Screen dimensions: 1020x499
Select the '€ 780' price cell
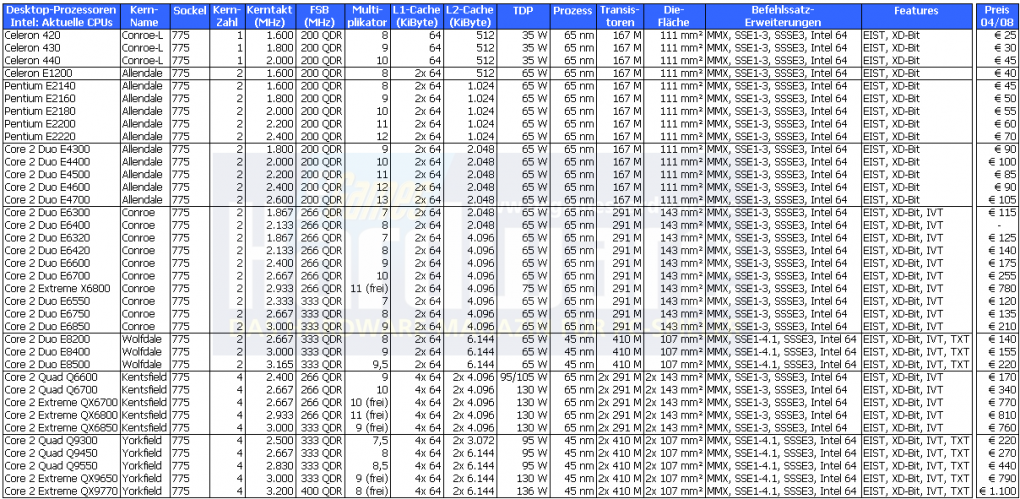[996, 288]
